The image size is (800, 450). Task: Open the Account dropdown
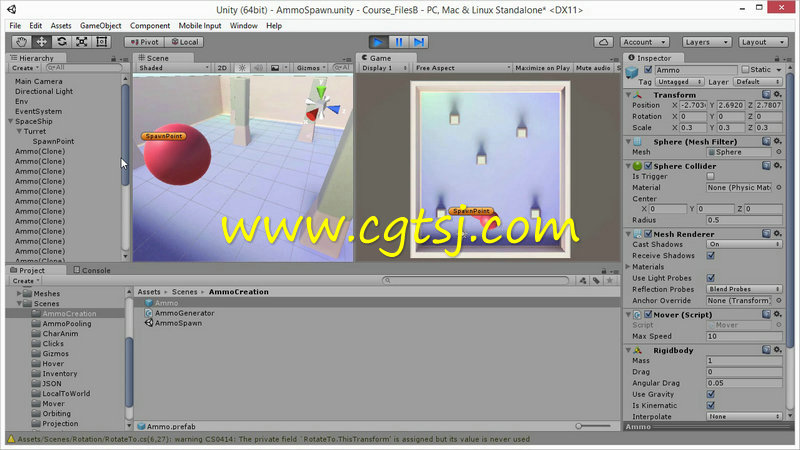click(x=644, y=42)
